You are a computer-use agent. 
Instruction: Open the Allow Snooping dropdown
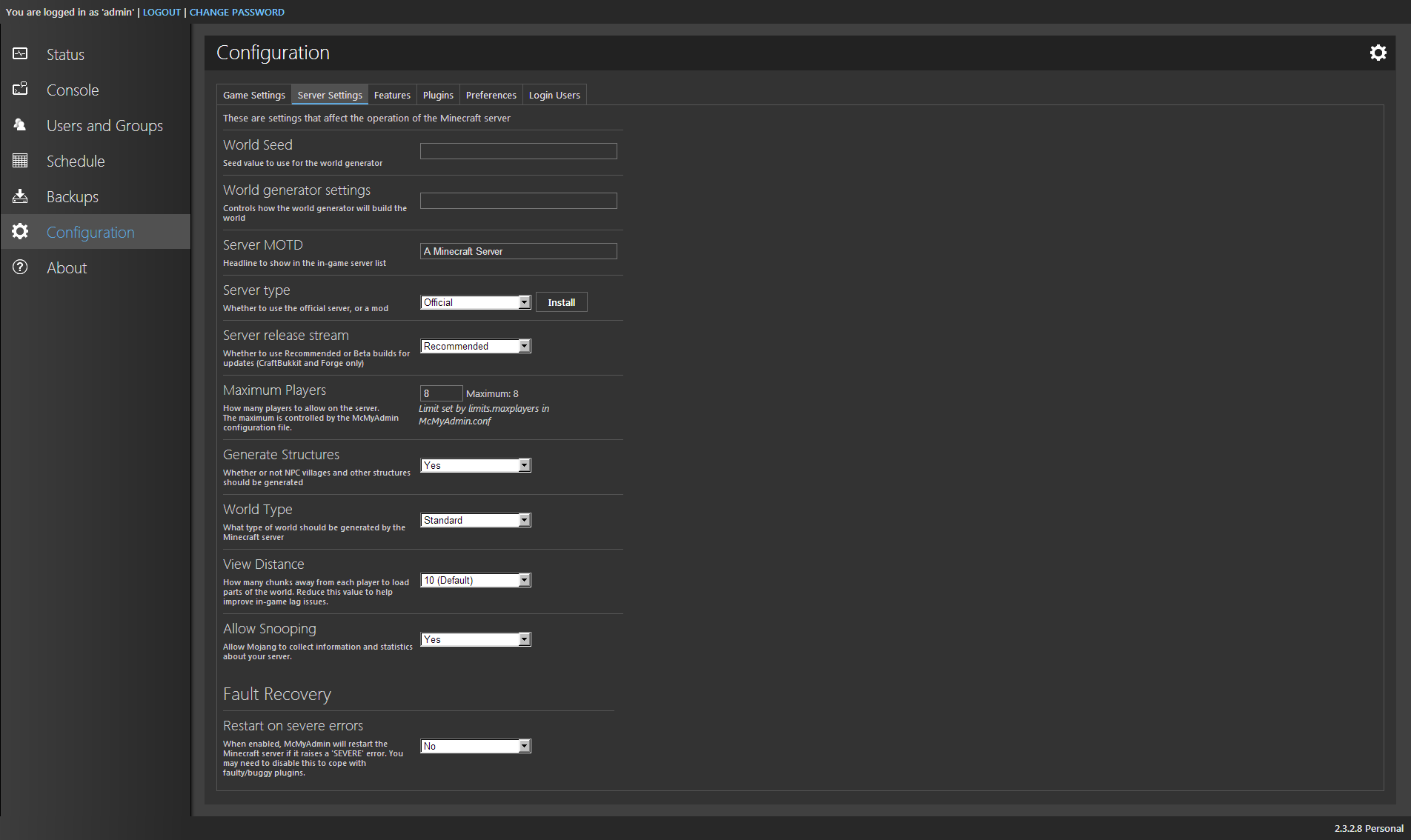476,639
